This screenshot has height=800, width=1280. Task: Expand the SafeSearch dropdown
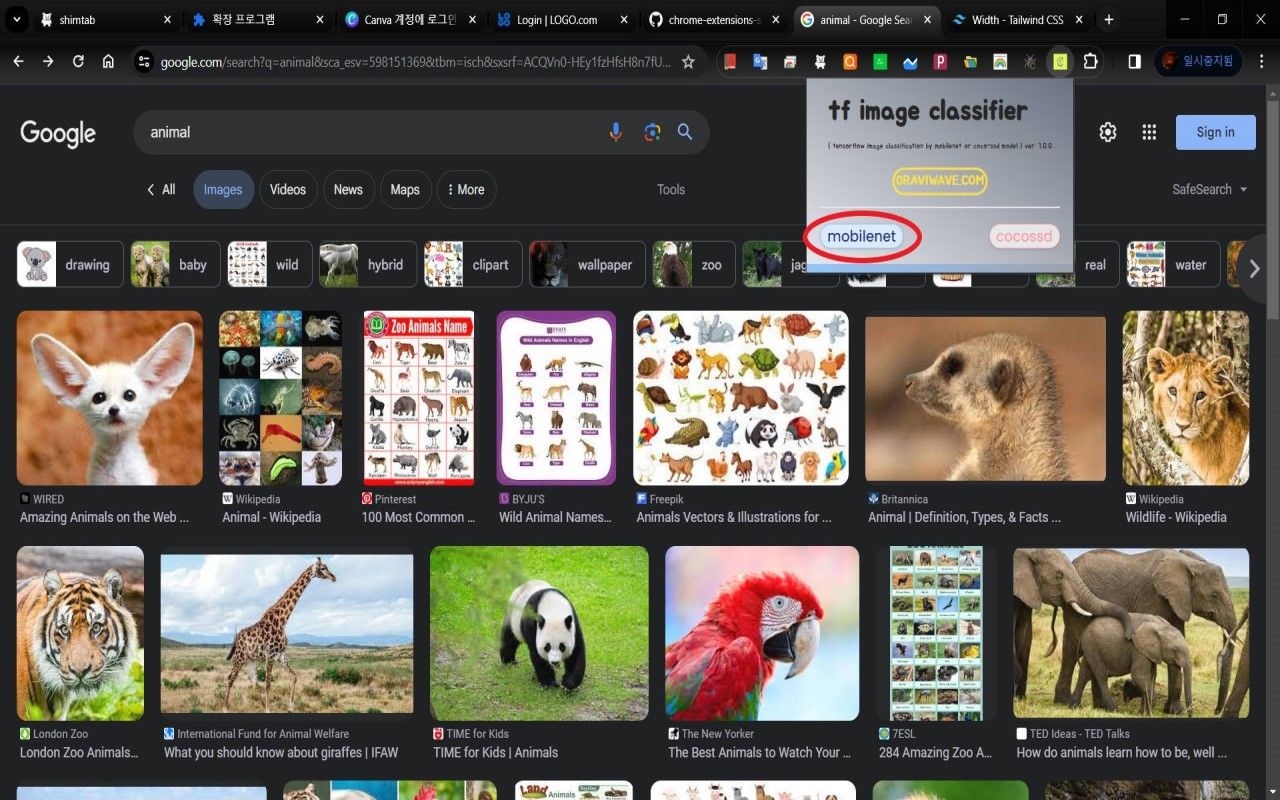(x=1210, y=189)
